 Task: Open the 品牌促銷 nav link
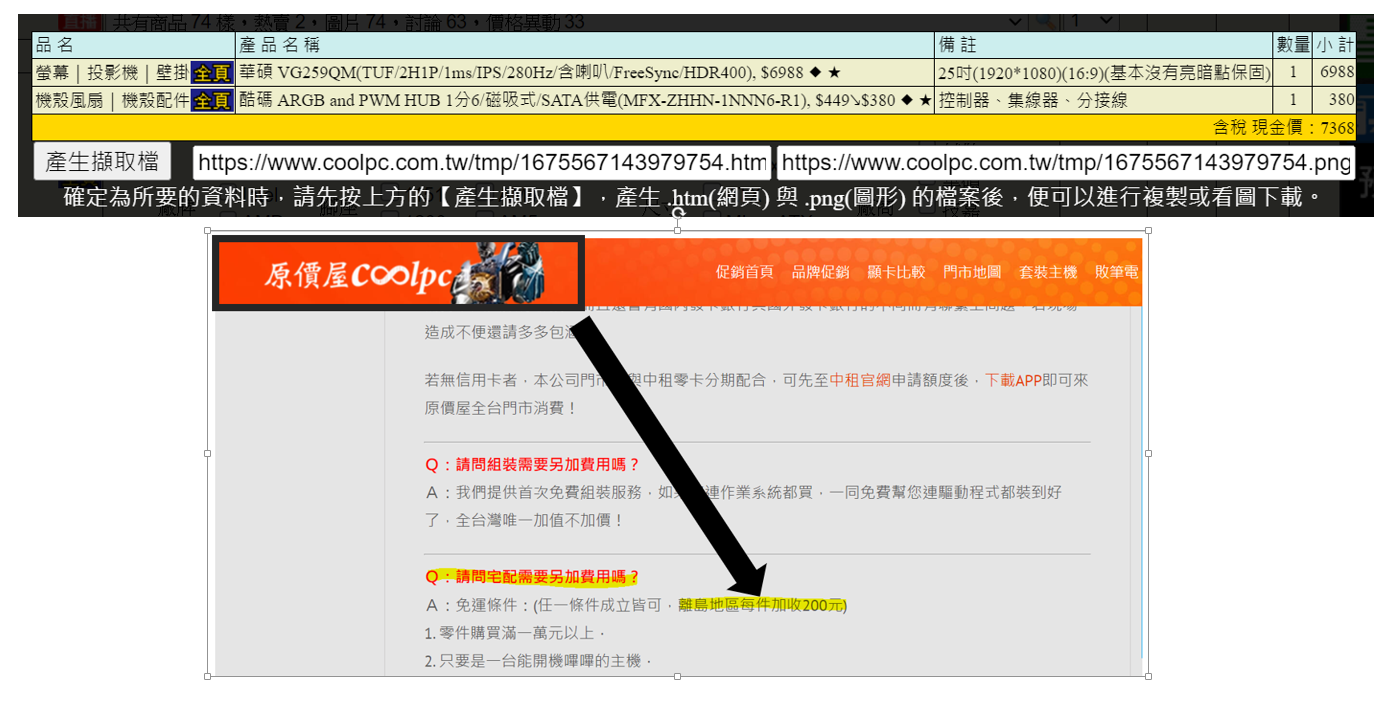pyautogui.click(x=820, y=272)
